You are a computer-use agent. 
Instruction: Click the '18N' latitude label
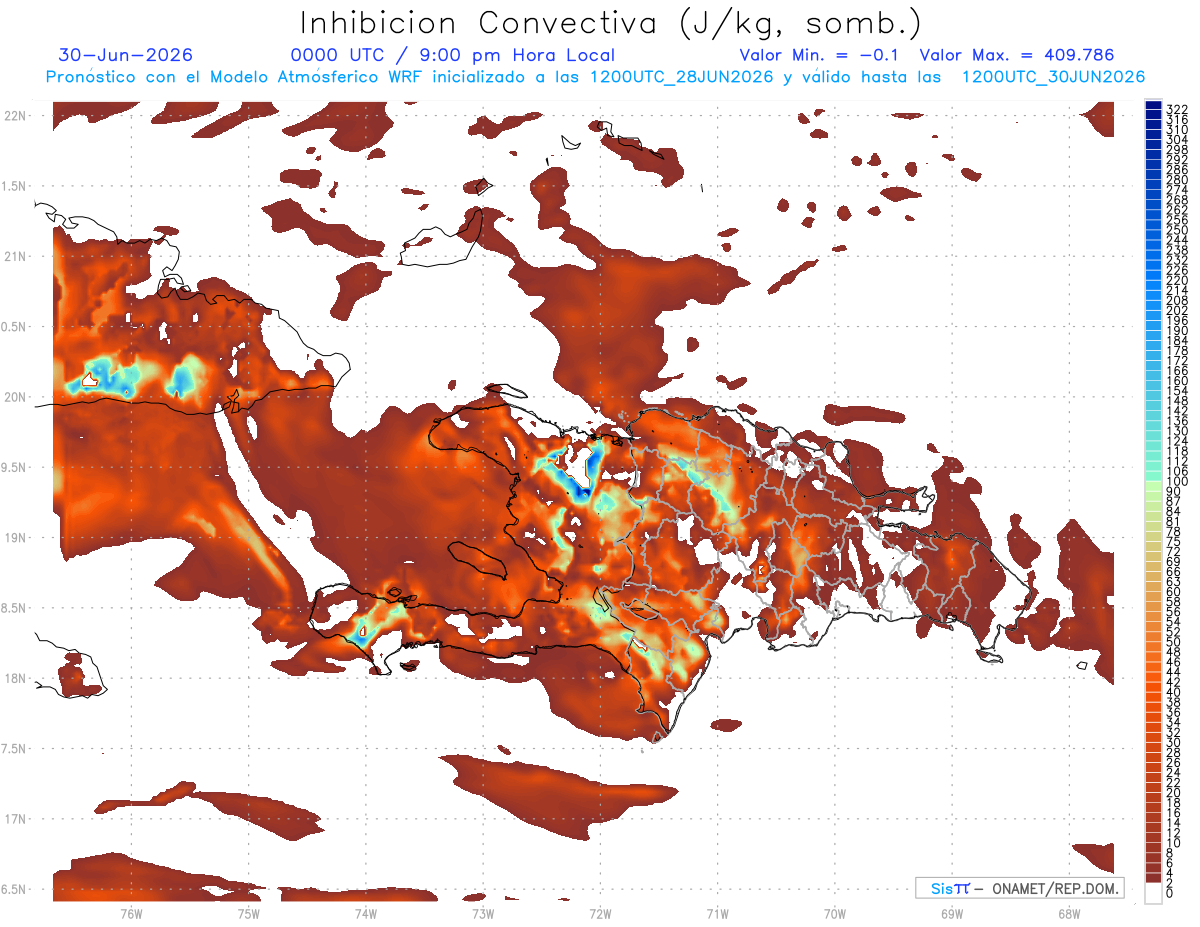click(x=15, y=679)
